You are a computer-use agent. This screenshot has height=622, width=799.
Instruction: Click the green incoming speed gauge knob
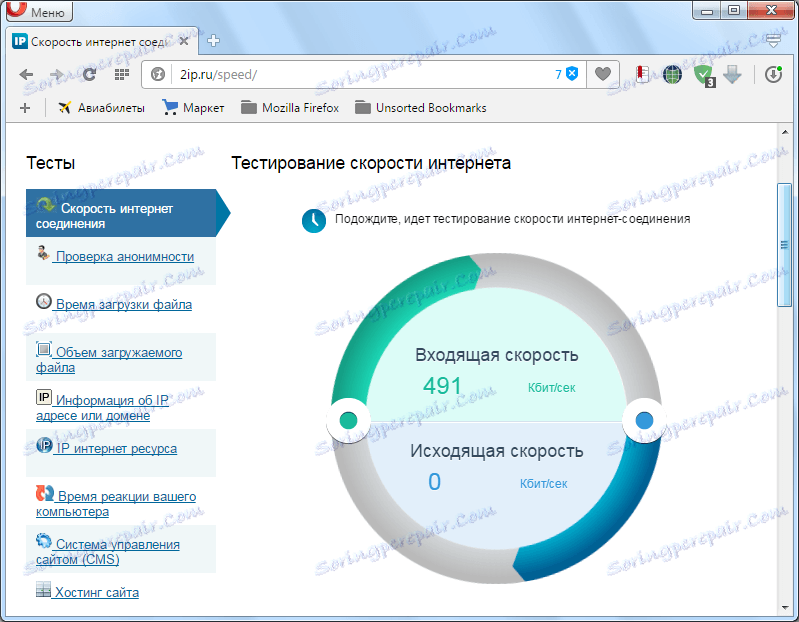coord(349,420)
